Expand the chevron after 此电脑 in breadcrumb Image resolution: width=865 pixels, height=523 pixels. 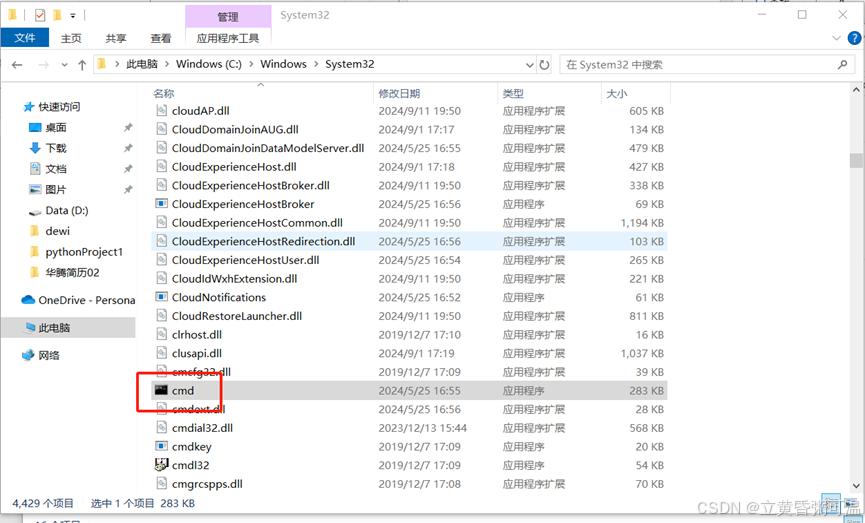(x=167, y=65)
